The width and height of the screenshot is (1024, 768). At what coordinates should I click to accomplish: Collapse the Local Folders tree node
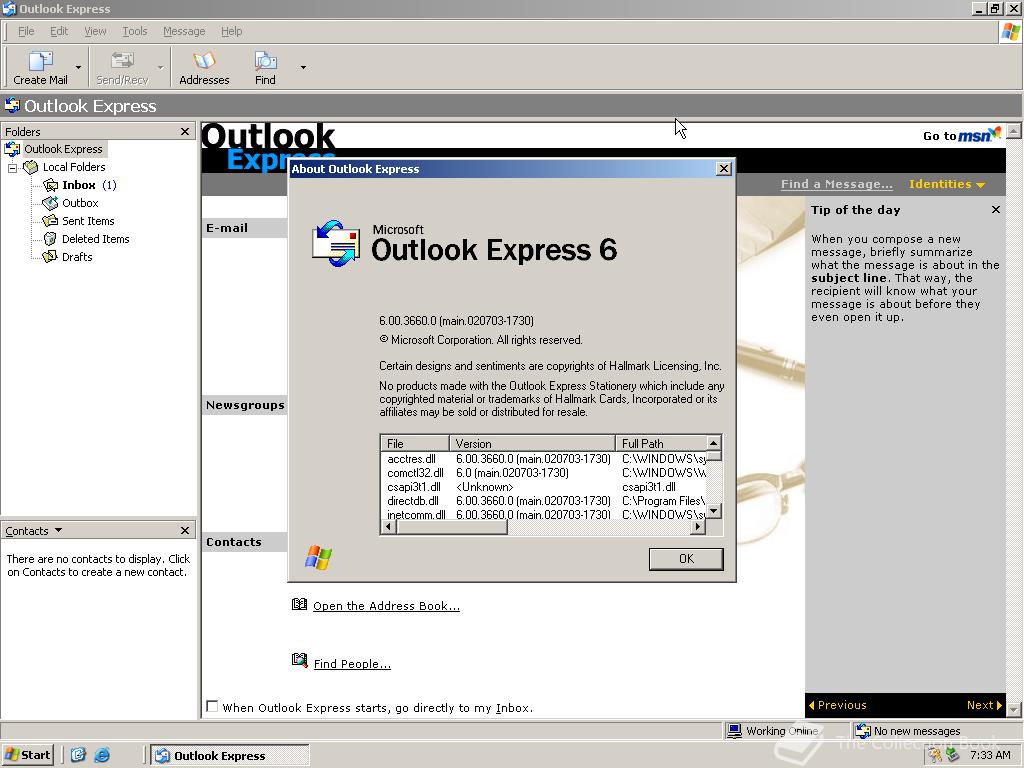coord(12,167)
